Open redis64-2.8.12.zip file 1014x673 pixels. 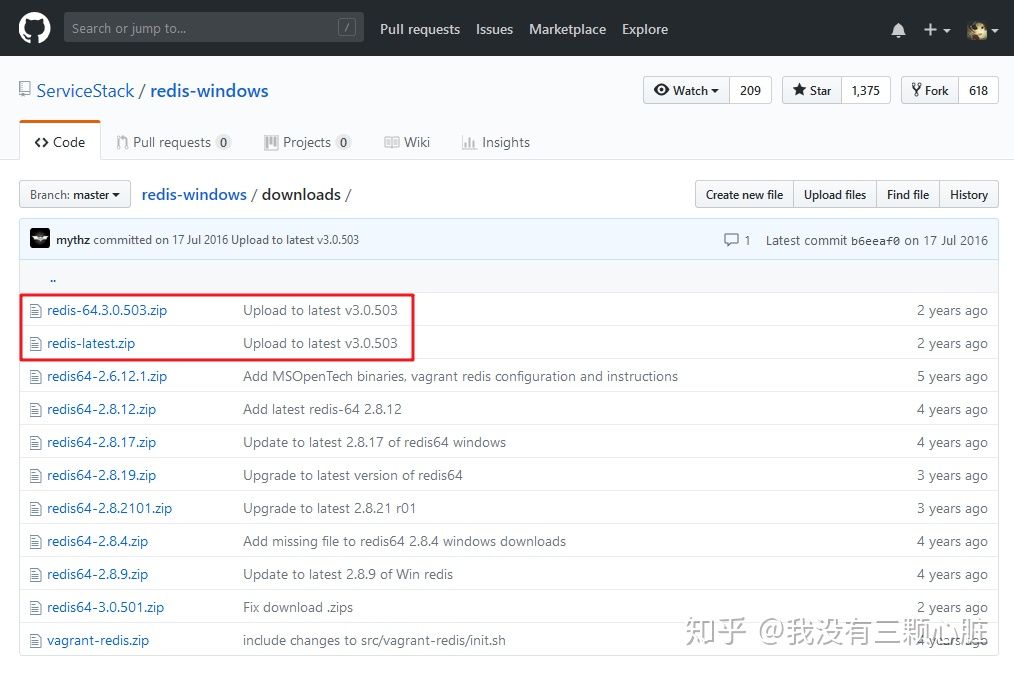102,409
